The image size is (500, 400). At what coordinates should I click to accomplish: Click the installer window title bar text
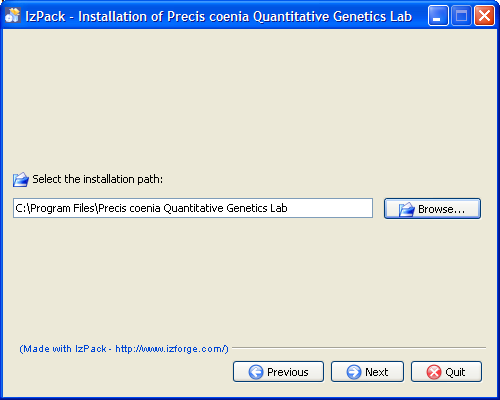[219, 16]
